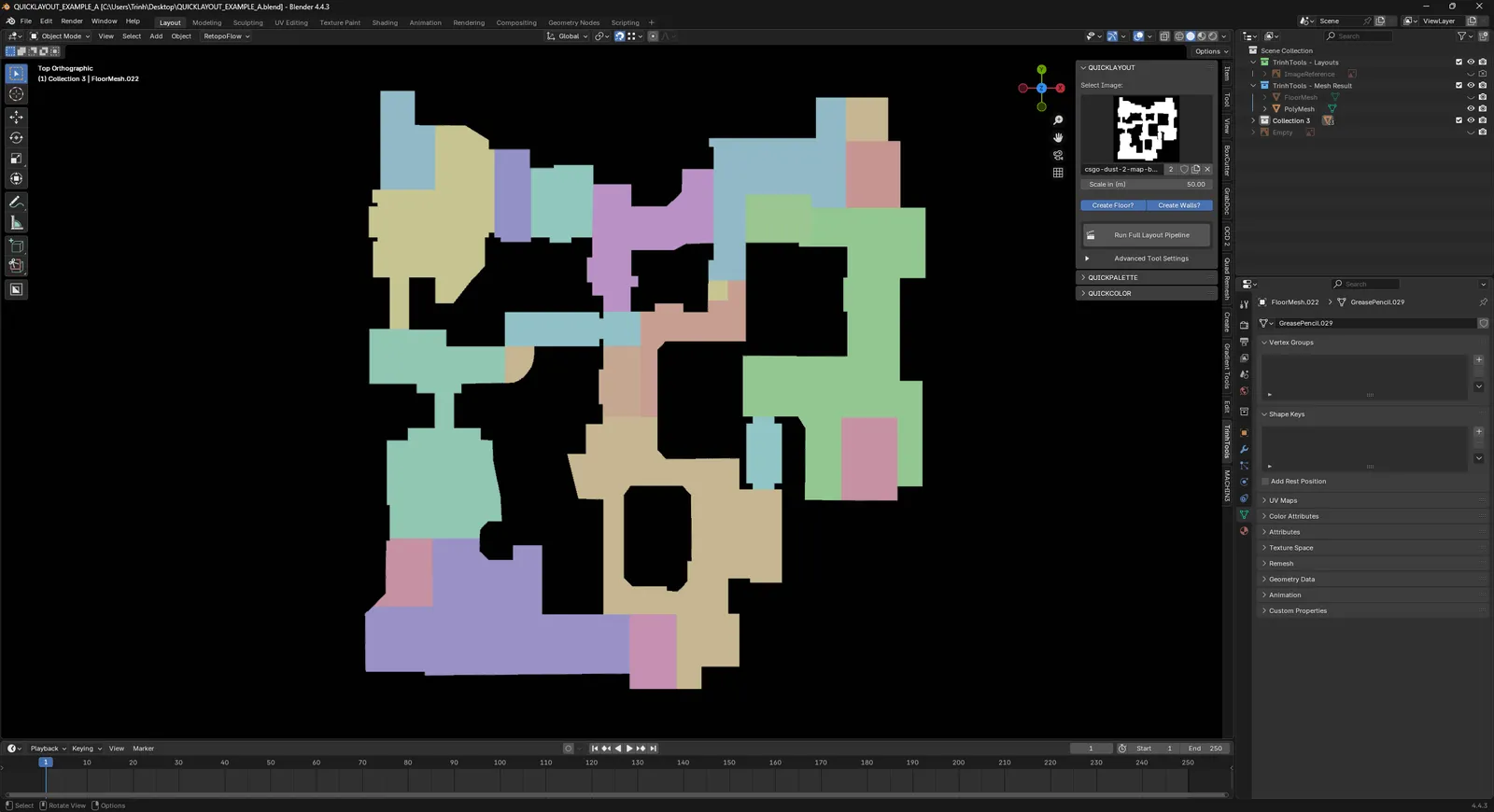Select the Measure tool
This screenshot has width=1494, height=812.
(x=16, y=222)
